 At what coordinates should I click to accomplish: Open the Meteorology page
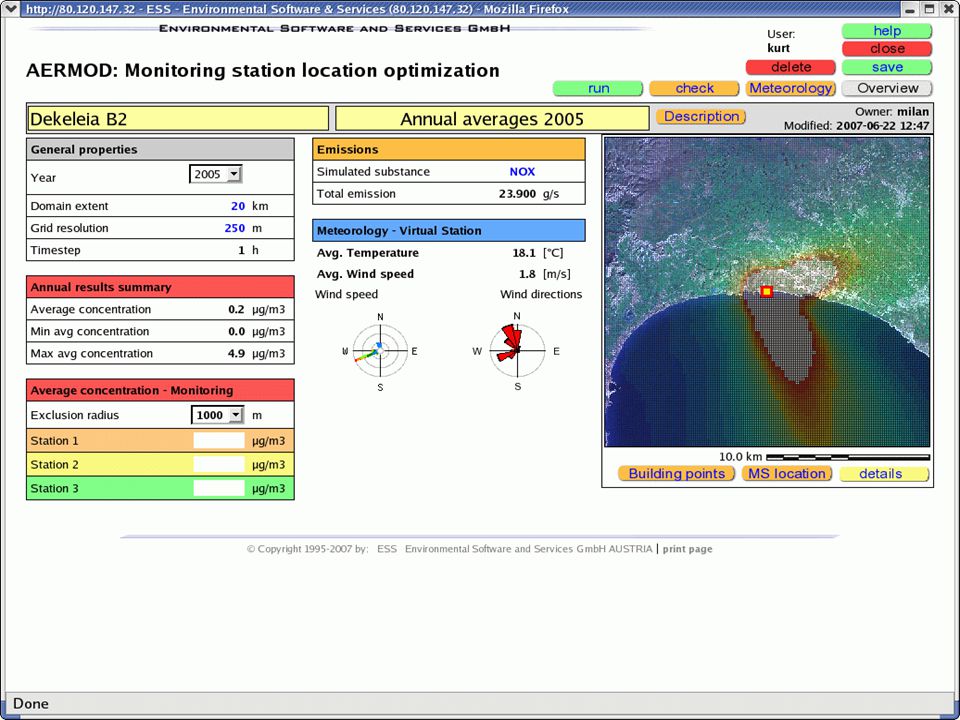(x=790, y=88)
